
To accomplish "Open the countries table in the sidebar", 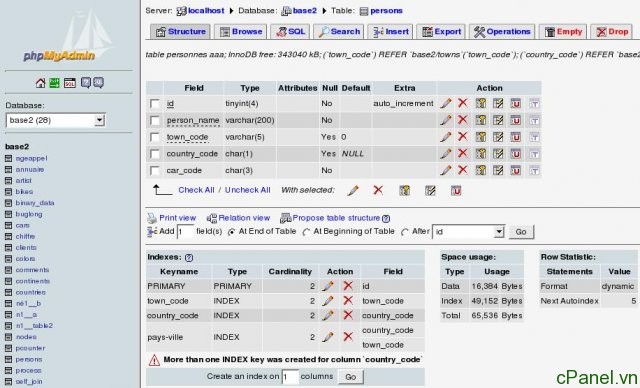I will pyautogui.click(x=31, y=292).
